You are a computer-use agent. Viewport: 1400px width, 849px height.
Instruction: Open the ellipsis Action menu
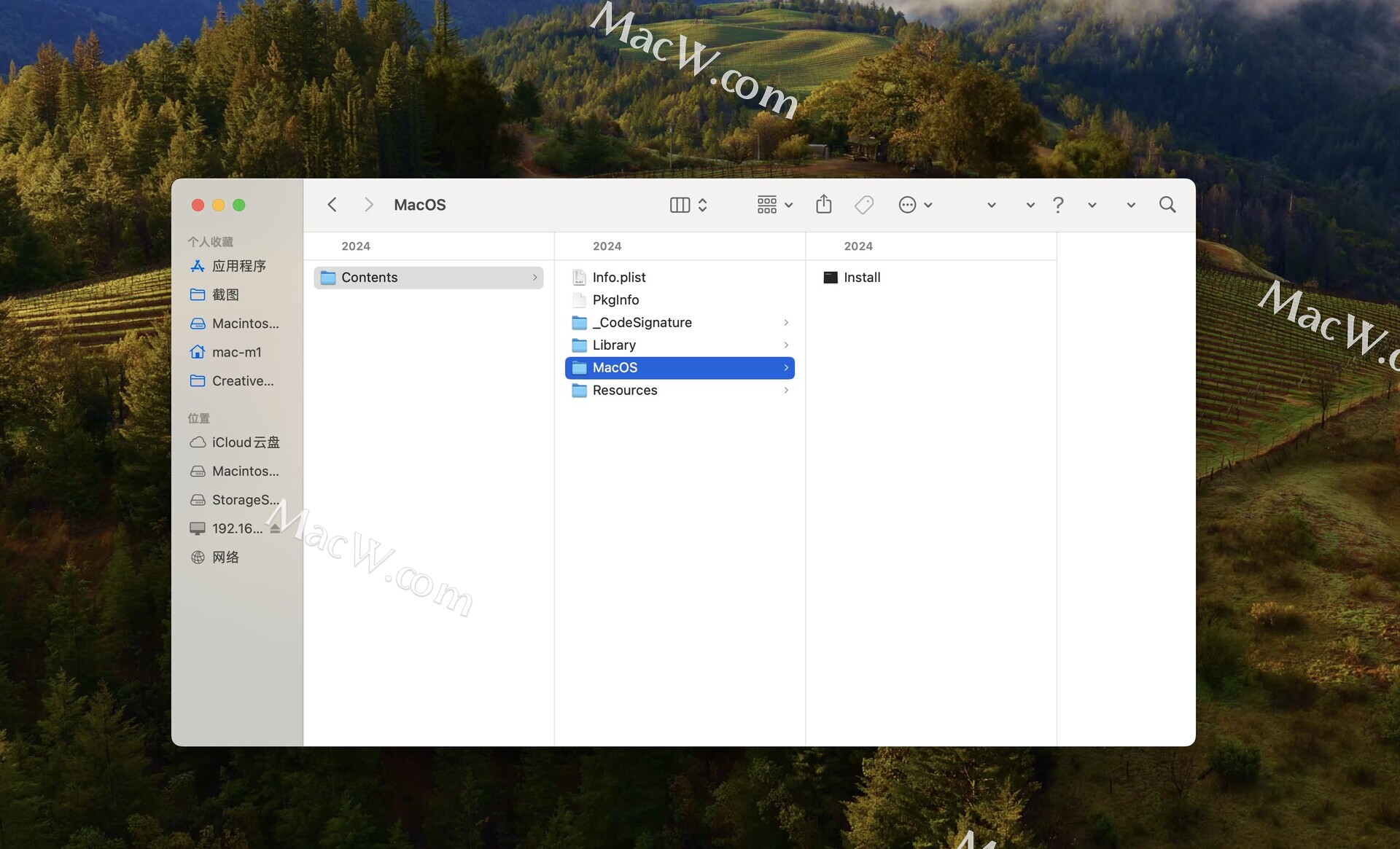pyautogui.click(x=915, y=205)
